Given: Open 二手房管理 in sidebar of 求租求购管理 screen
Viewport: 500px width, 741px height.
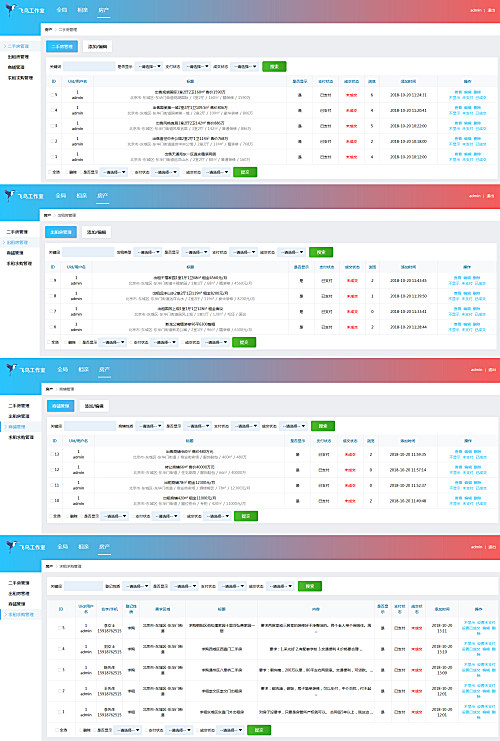Looking at the screenshot, I should point(18,583).
